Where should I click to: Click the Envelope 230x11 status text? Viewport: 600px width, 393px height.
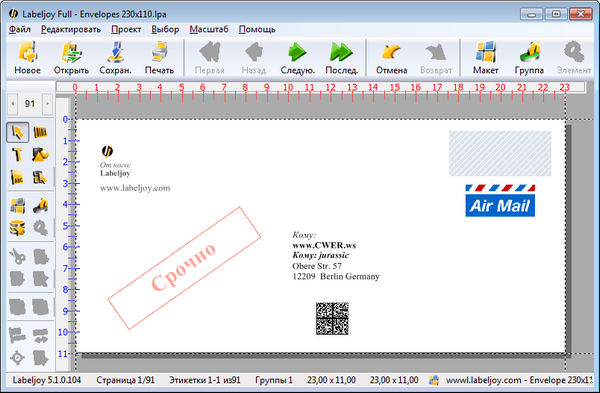519,380
